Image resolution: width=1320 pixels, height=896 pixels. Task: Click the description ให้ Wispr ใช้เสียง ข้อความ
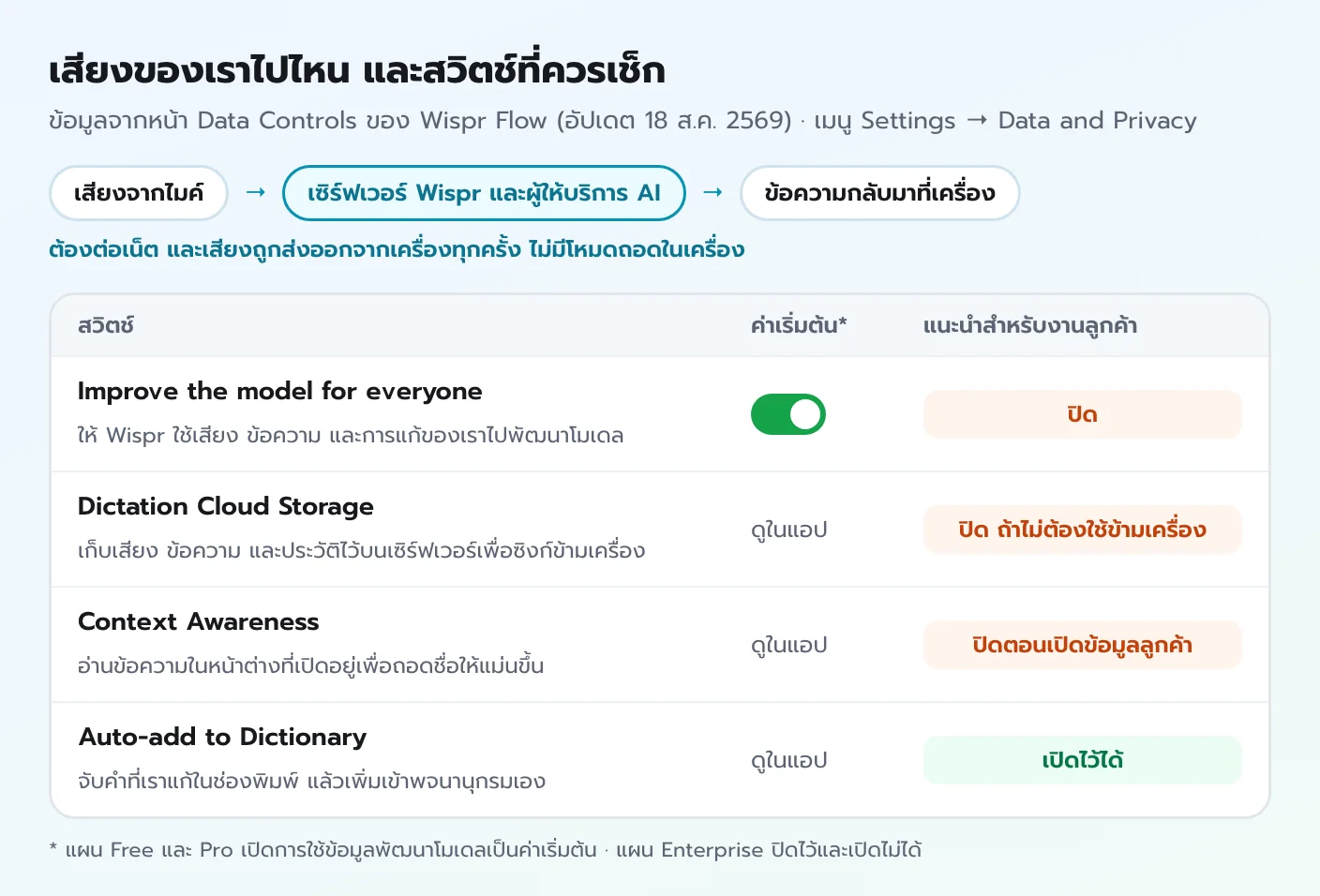351,435
